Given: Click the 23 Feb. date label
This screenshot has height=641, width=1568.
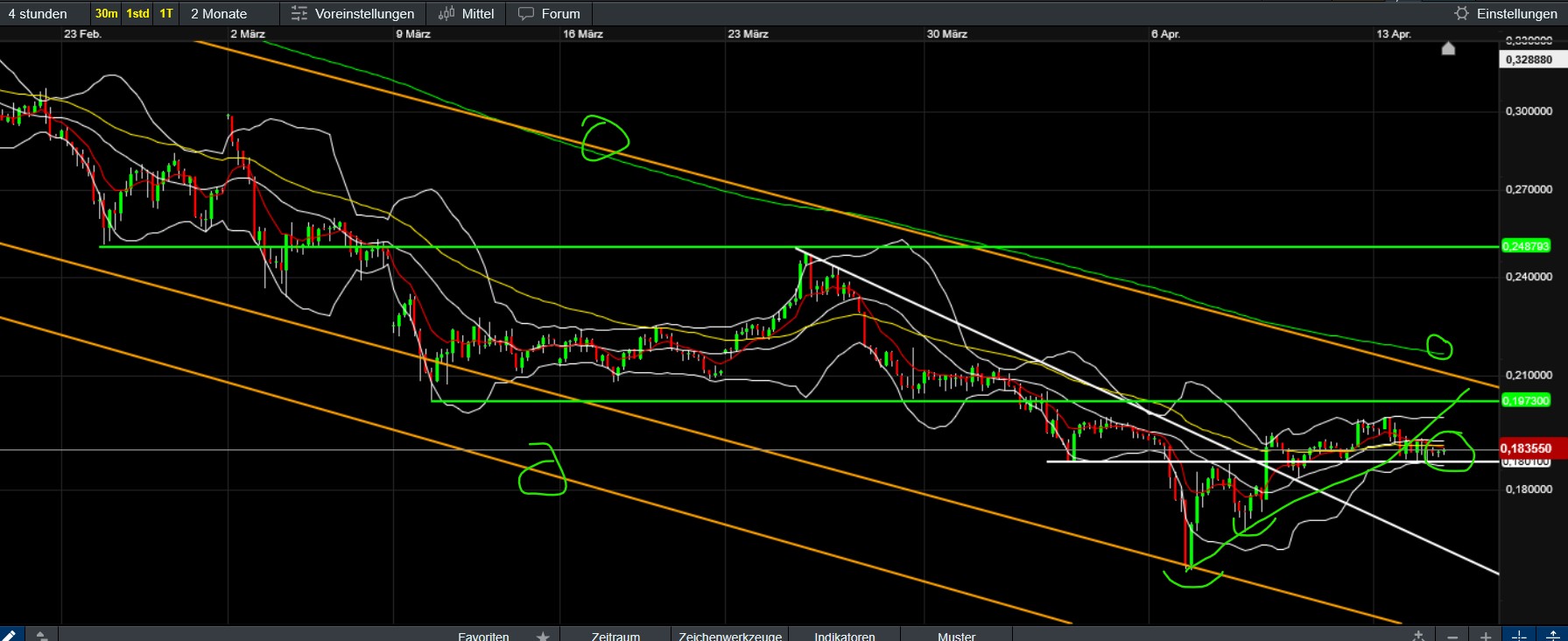Looking at the screenshot, I should [82, 34].
